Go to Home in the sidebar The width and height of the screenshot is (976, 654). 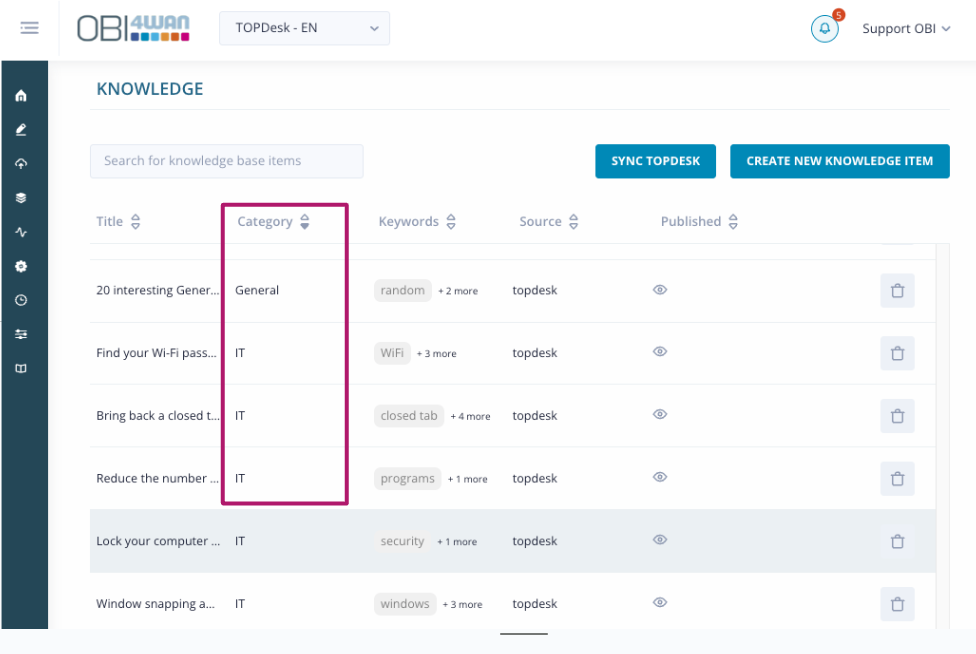21,95
